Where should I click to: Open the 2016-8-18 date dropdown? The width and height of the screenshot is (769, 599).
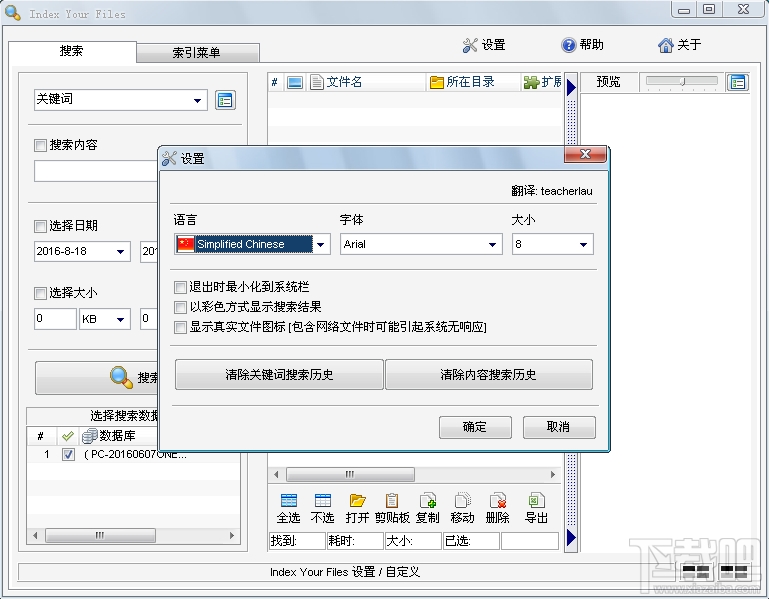120,252
